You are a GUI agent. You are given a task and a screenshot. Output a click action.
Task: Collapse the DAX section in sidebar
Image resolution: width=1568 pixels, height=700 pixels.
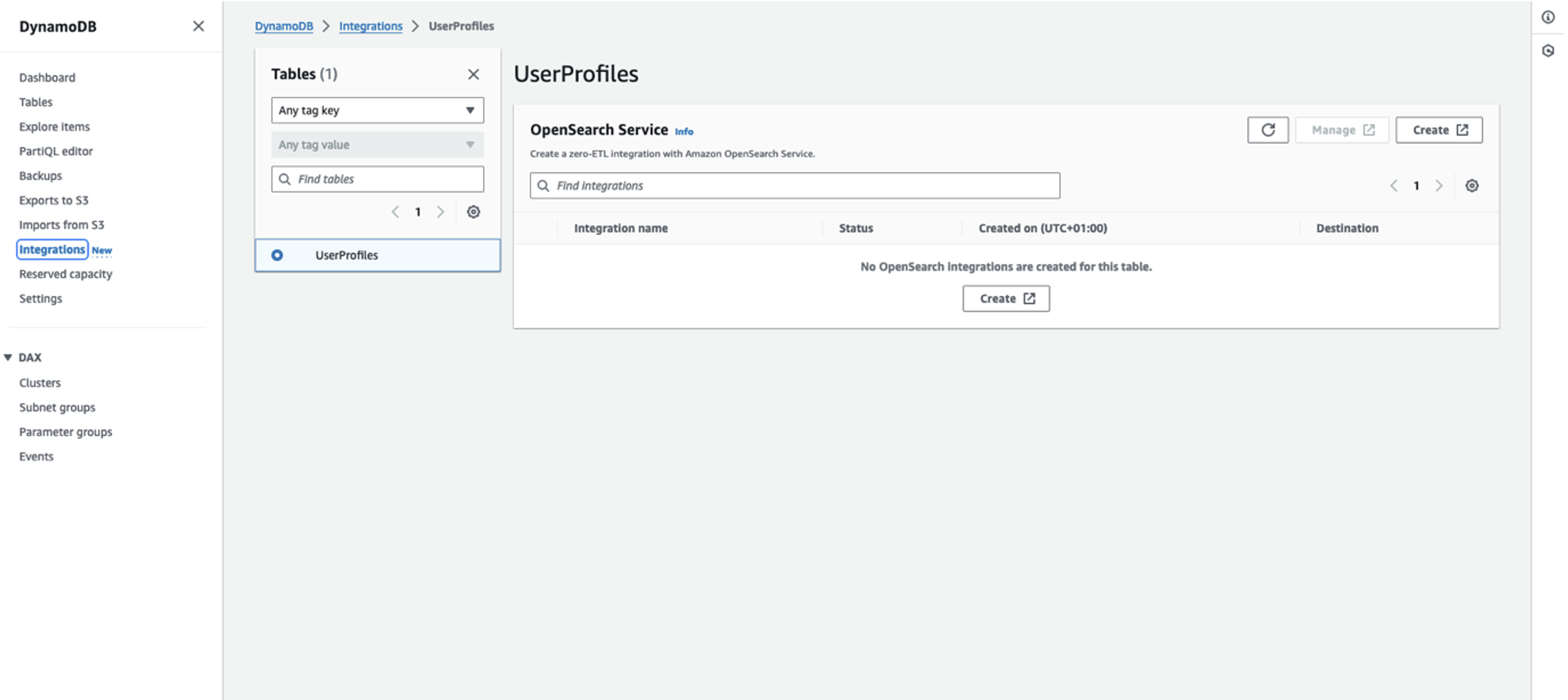(x=8, y=357)
